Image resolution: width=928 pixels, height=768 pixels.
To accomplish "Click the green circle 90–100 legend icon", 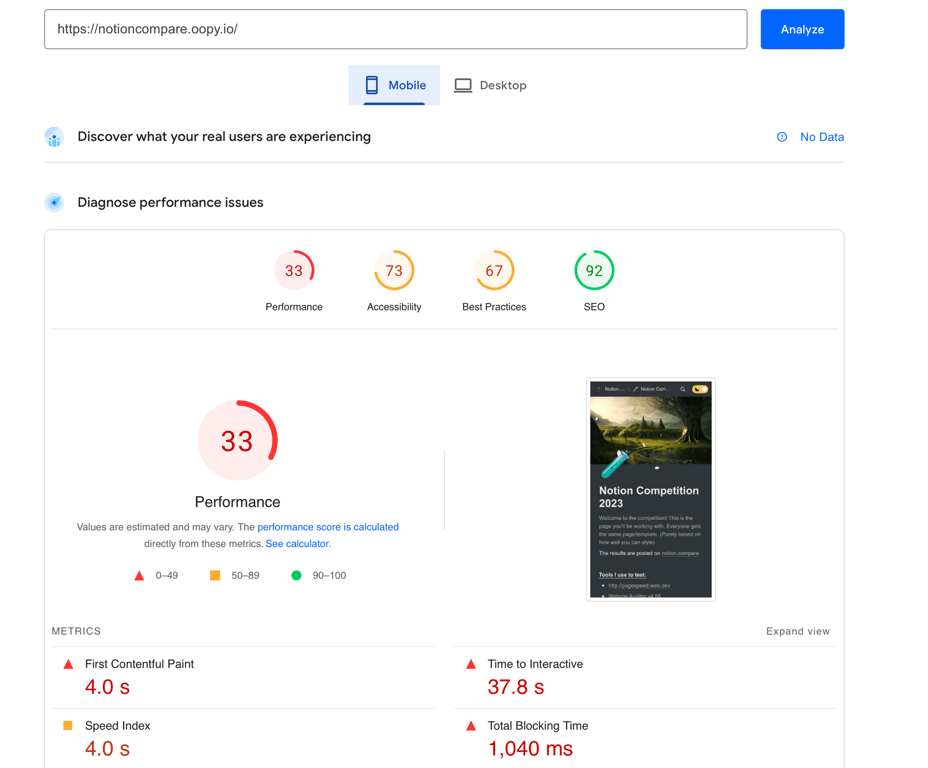I will pyautogui.click(x=297, y=575).
